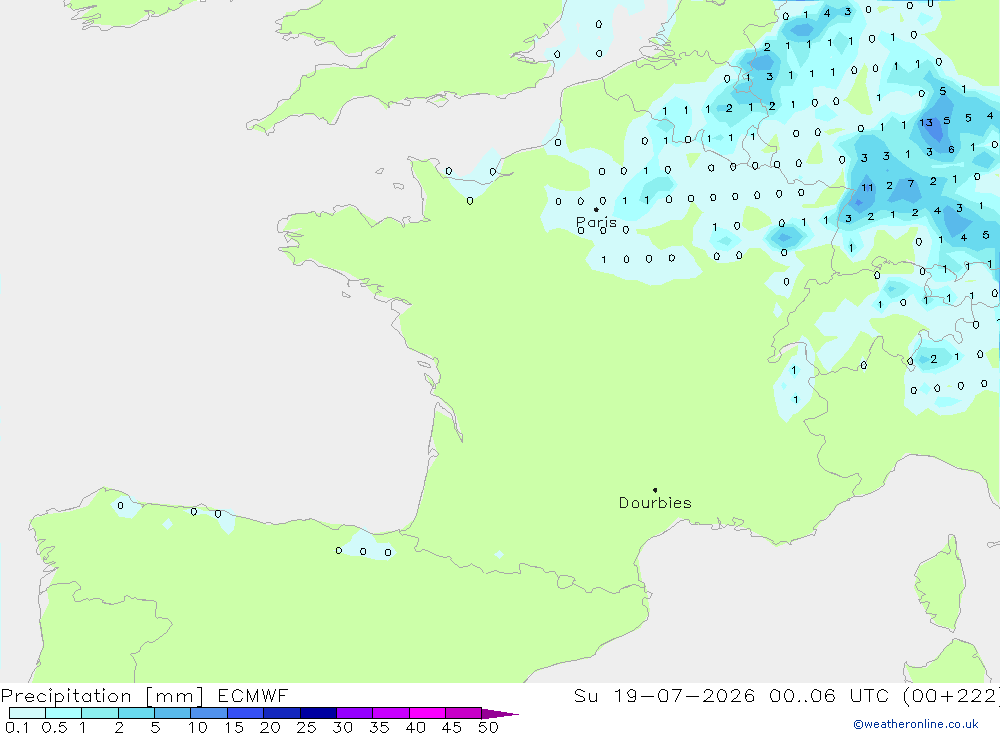1000x733 pixels.
Task: Click the map precipitation value '6'
Action: (x=951, y=149)
